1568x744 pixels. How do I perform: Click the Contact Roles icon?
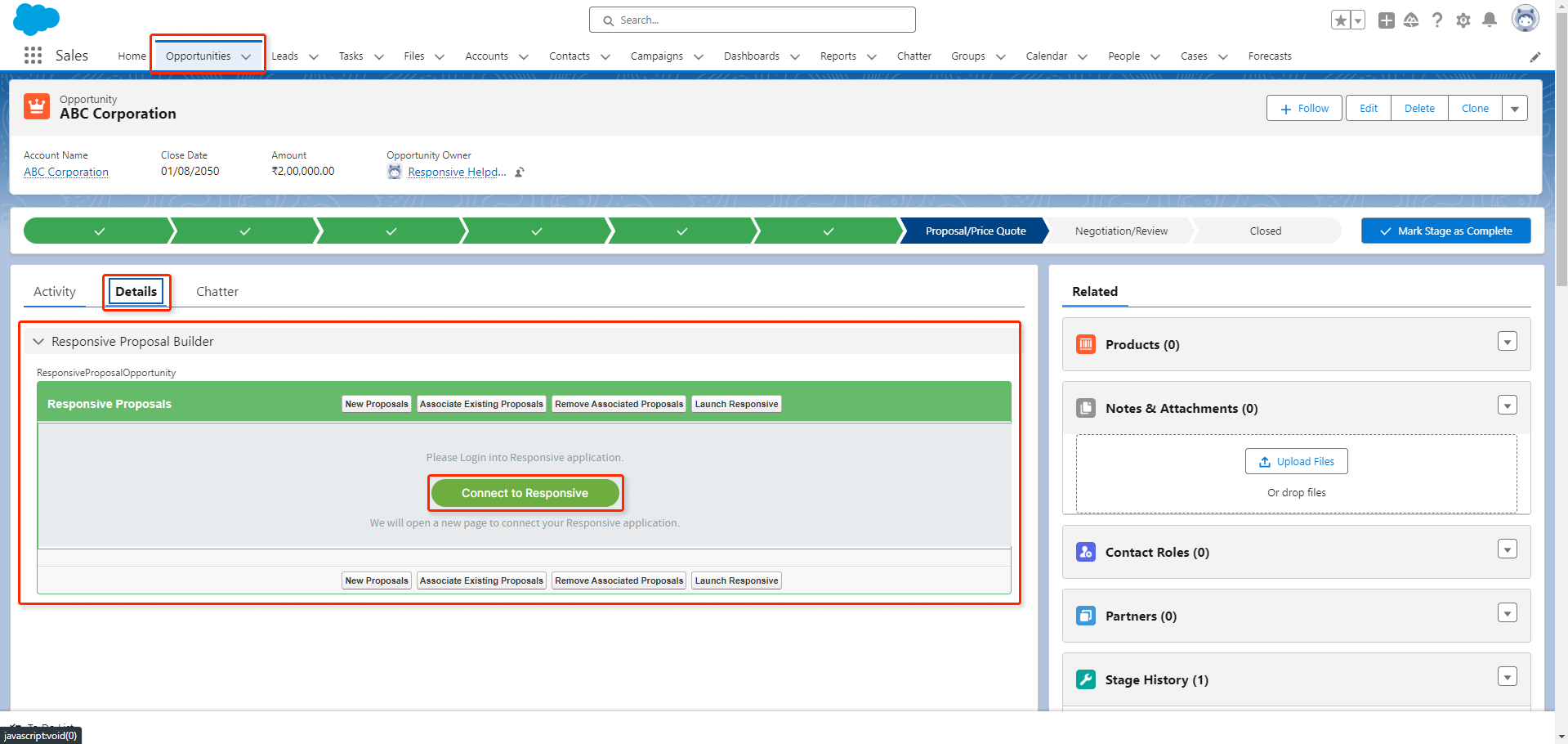(x=1086, y=552)
